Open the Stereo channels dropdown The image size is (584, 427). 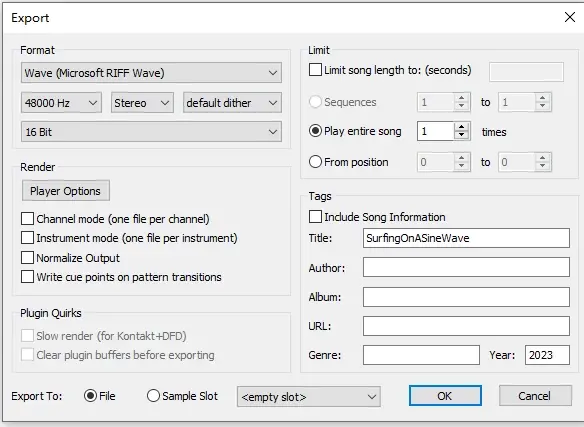[142, 102]
